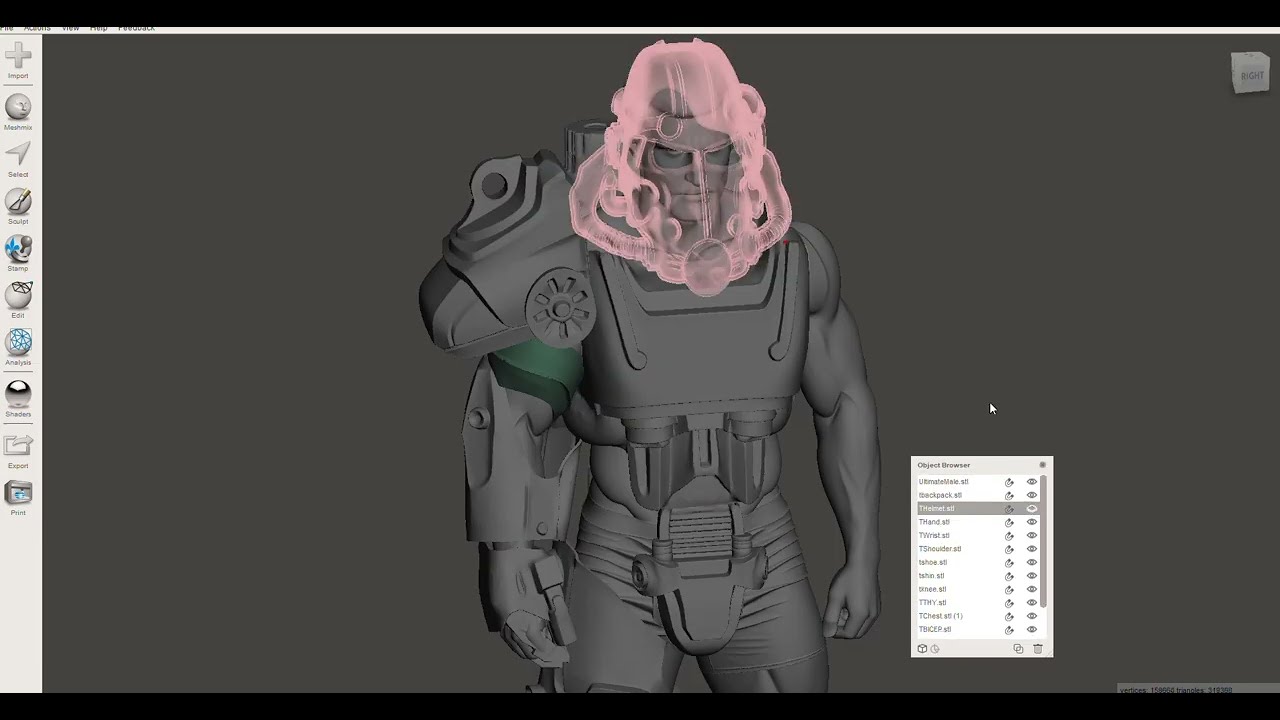
Task: Open the View menu
Action: pyautogui.click(x=70, y=29)
